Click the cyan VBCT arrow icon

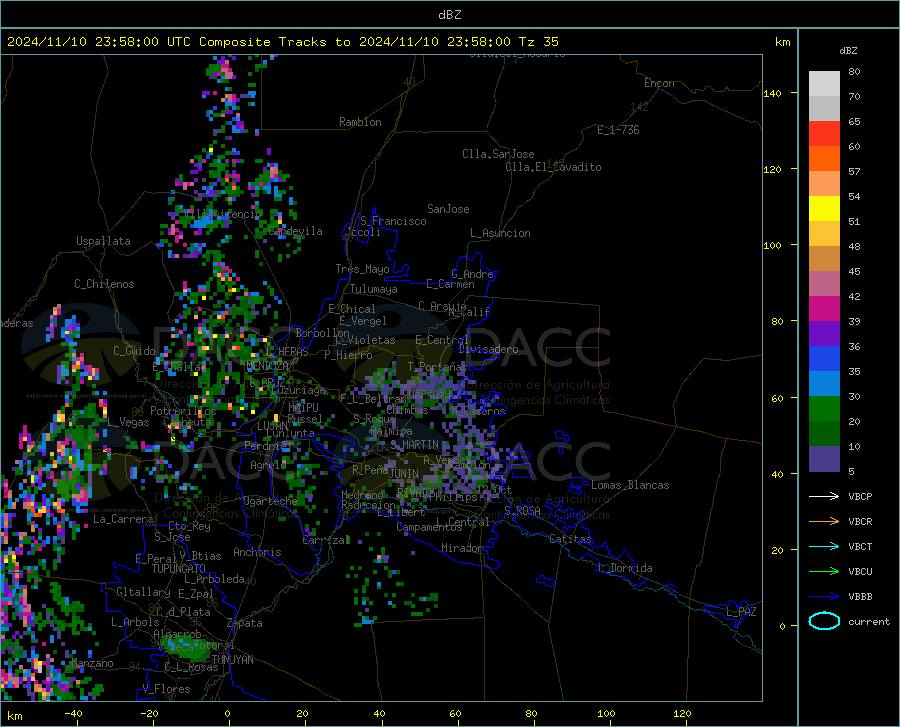(824, 546)
